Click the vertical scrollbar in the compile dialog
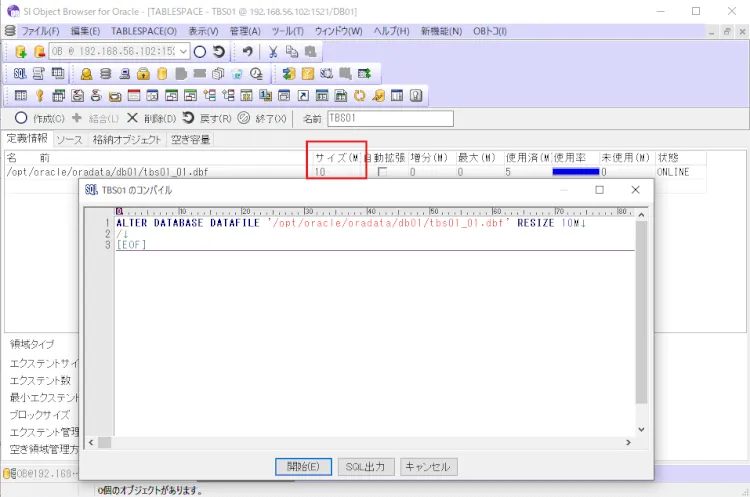This screenshot has height=497, width=750. click(x=641, y=312)
